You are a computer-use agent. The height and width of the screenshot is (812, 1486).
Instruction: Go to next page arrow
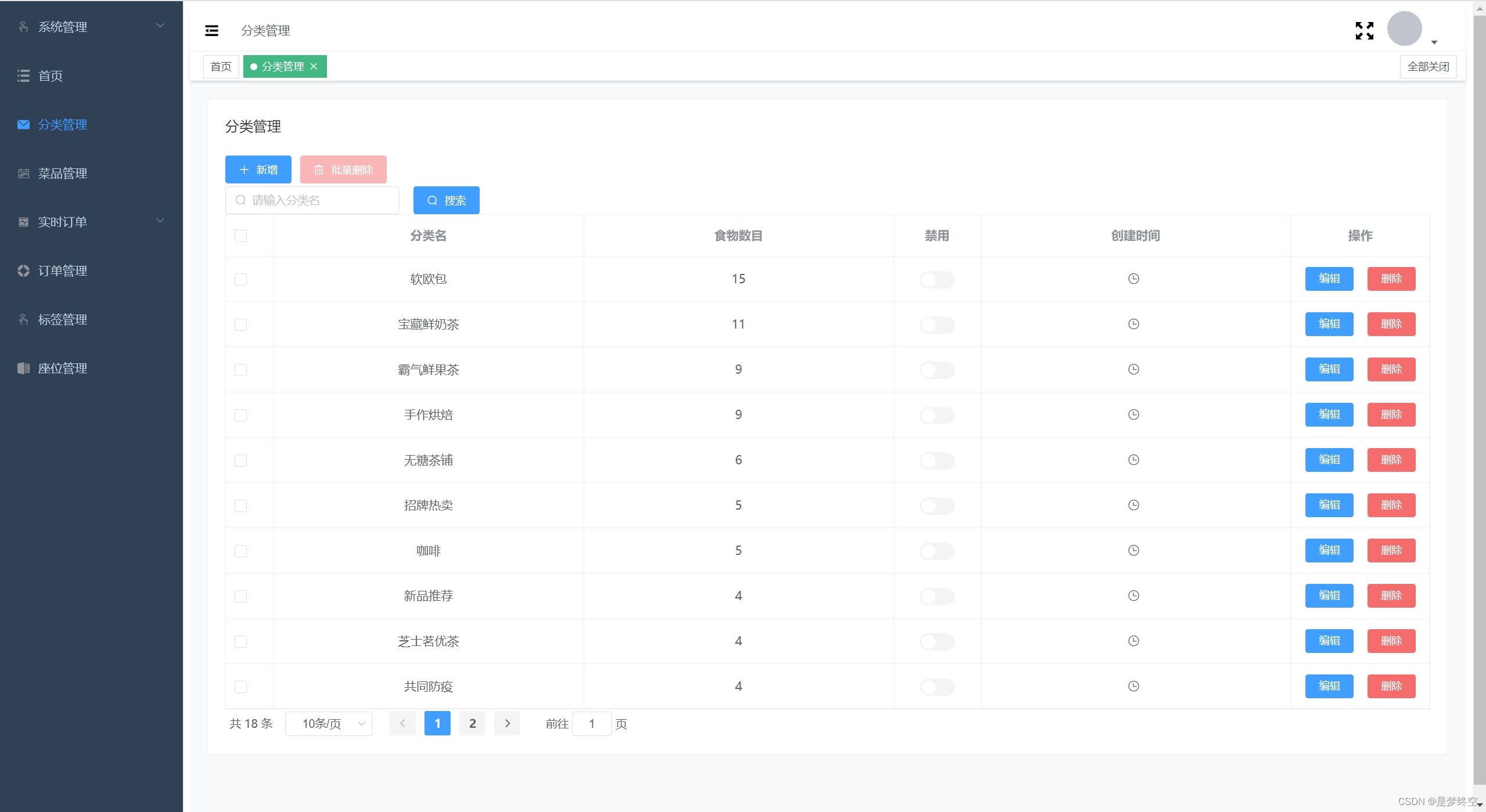coord(507,723)
